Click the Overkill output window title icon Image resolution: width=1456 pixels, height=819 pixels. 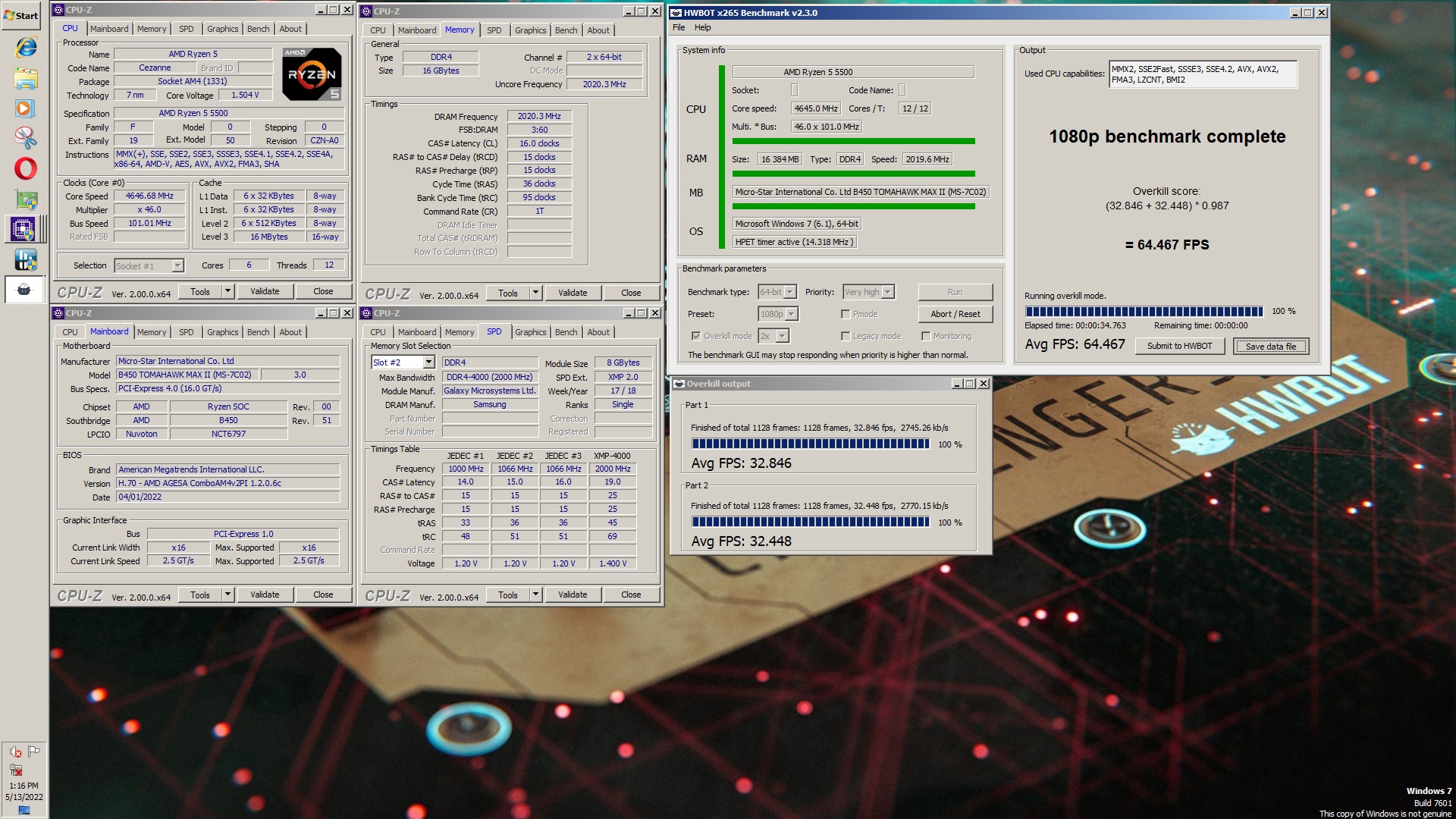tap(679, 384)
